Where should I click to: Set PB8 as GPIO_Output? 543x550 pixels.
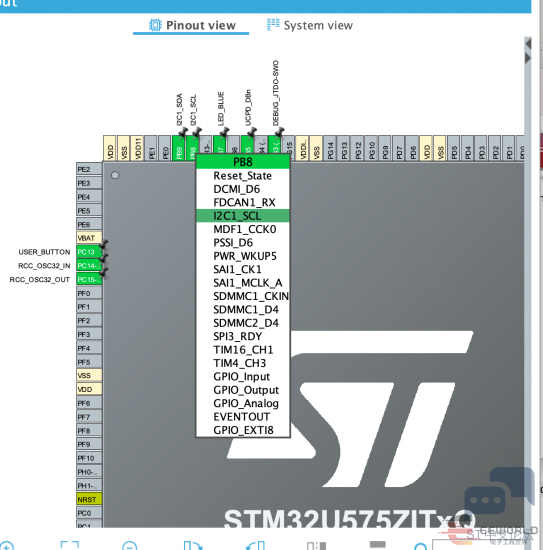(x=243, y=390)
